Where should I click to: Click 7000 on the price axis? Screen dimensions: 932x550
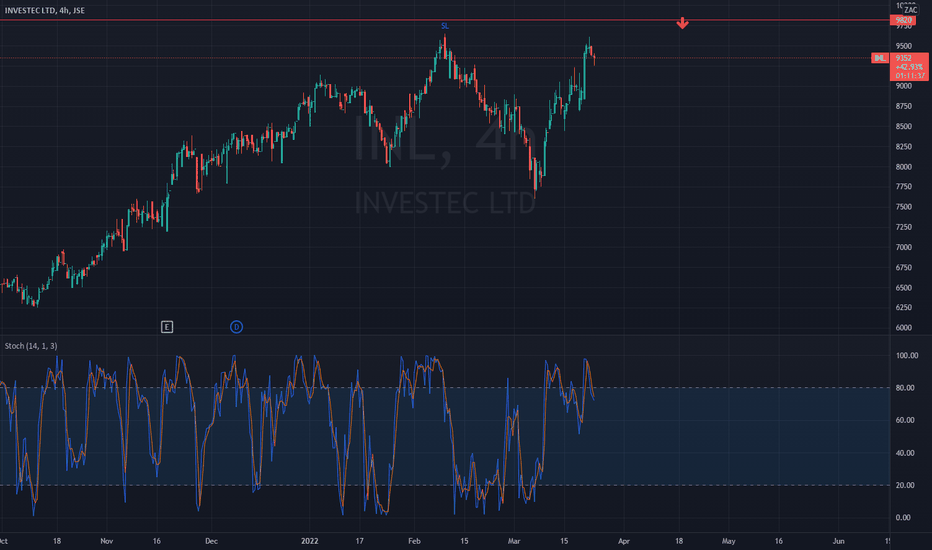click(x=903, y=247)
